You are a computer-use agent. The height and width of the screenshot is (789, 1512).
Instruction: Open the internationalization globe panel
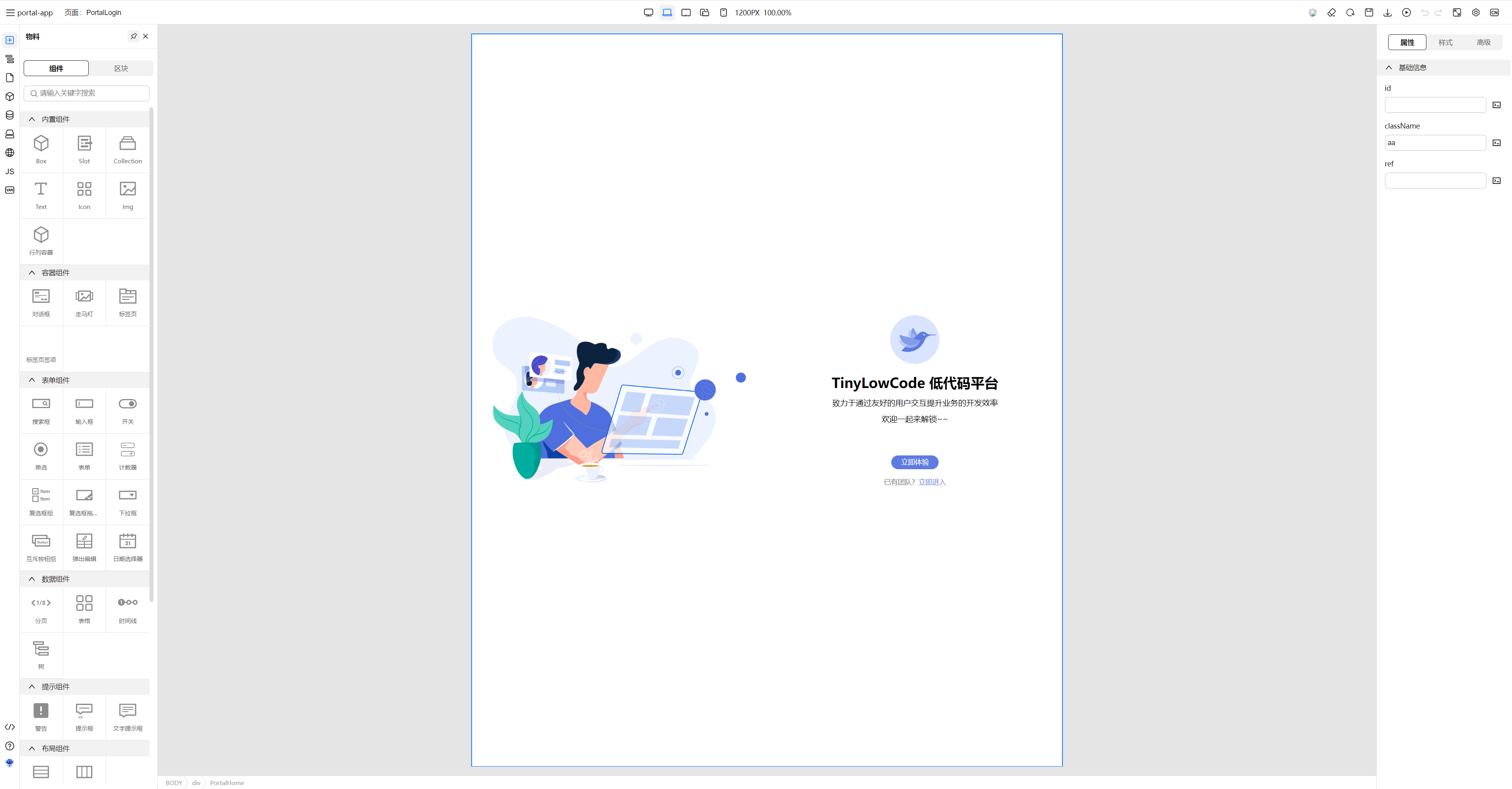(x=9, y=153)
